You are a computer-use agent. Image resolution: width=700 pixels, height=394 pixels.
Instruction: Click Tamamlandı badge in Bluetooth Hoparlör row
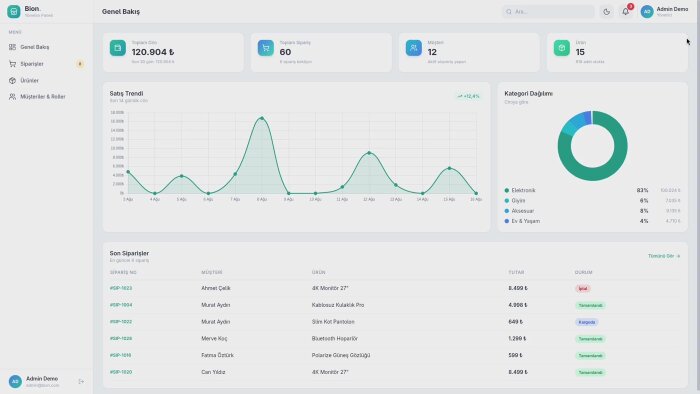(590, 339)
